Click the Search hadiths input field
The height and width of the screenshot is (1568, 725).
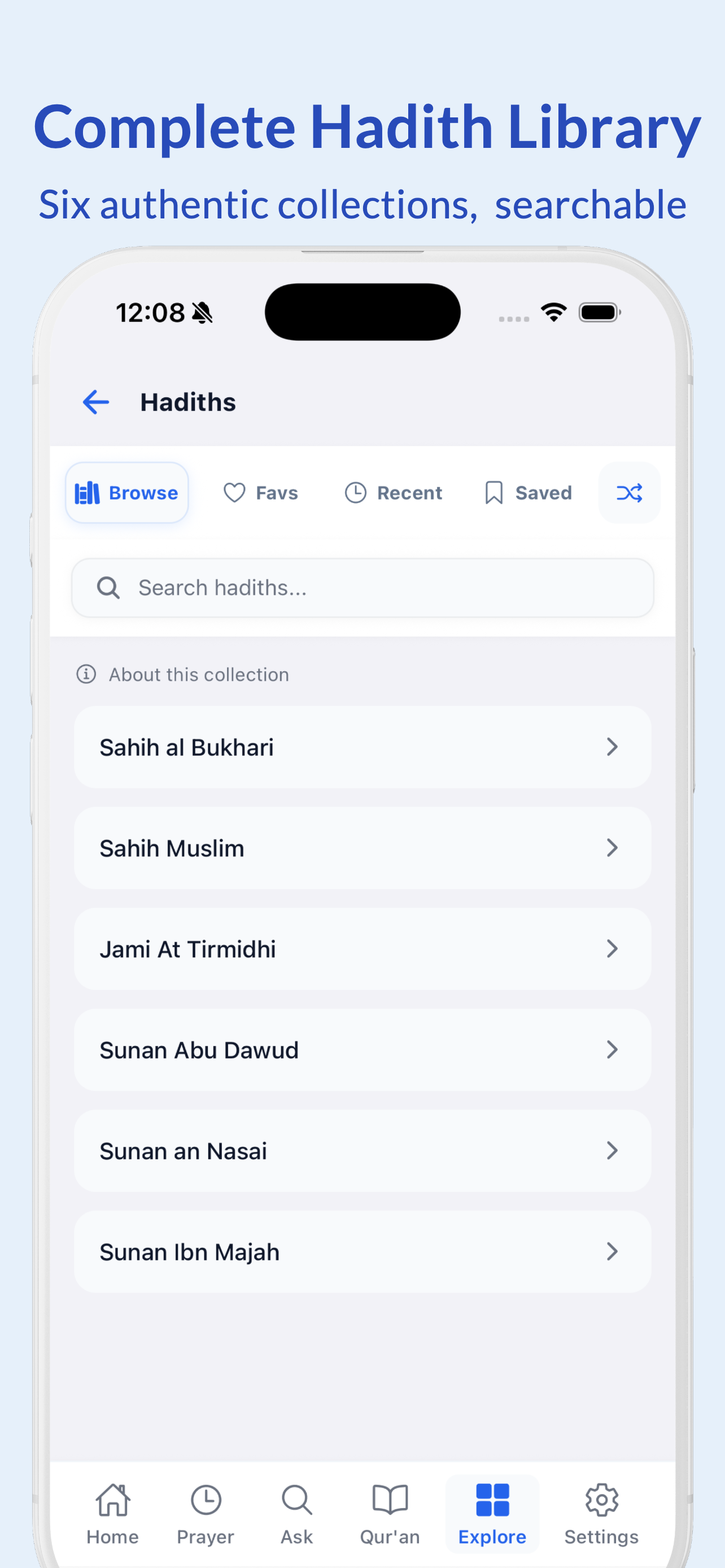point(362,588)
